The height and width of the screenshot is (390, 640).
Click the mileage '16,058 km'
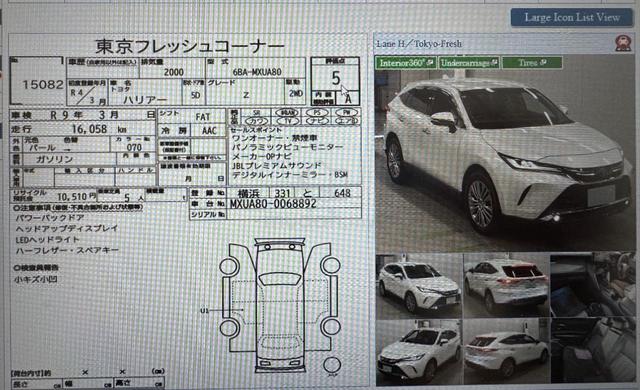(x=99, y=129)
